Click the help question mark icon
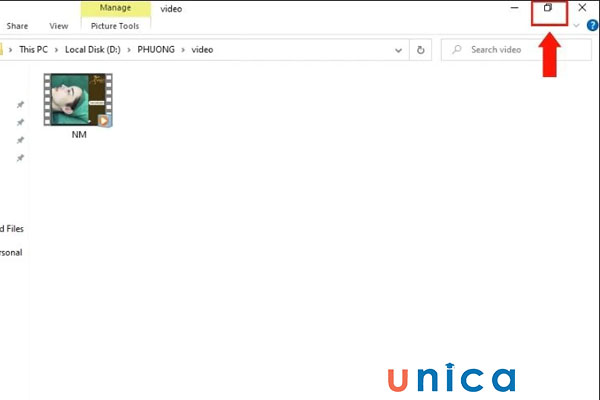Screen dimensions: 600x400 (592, 26)
